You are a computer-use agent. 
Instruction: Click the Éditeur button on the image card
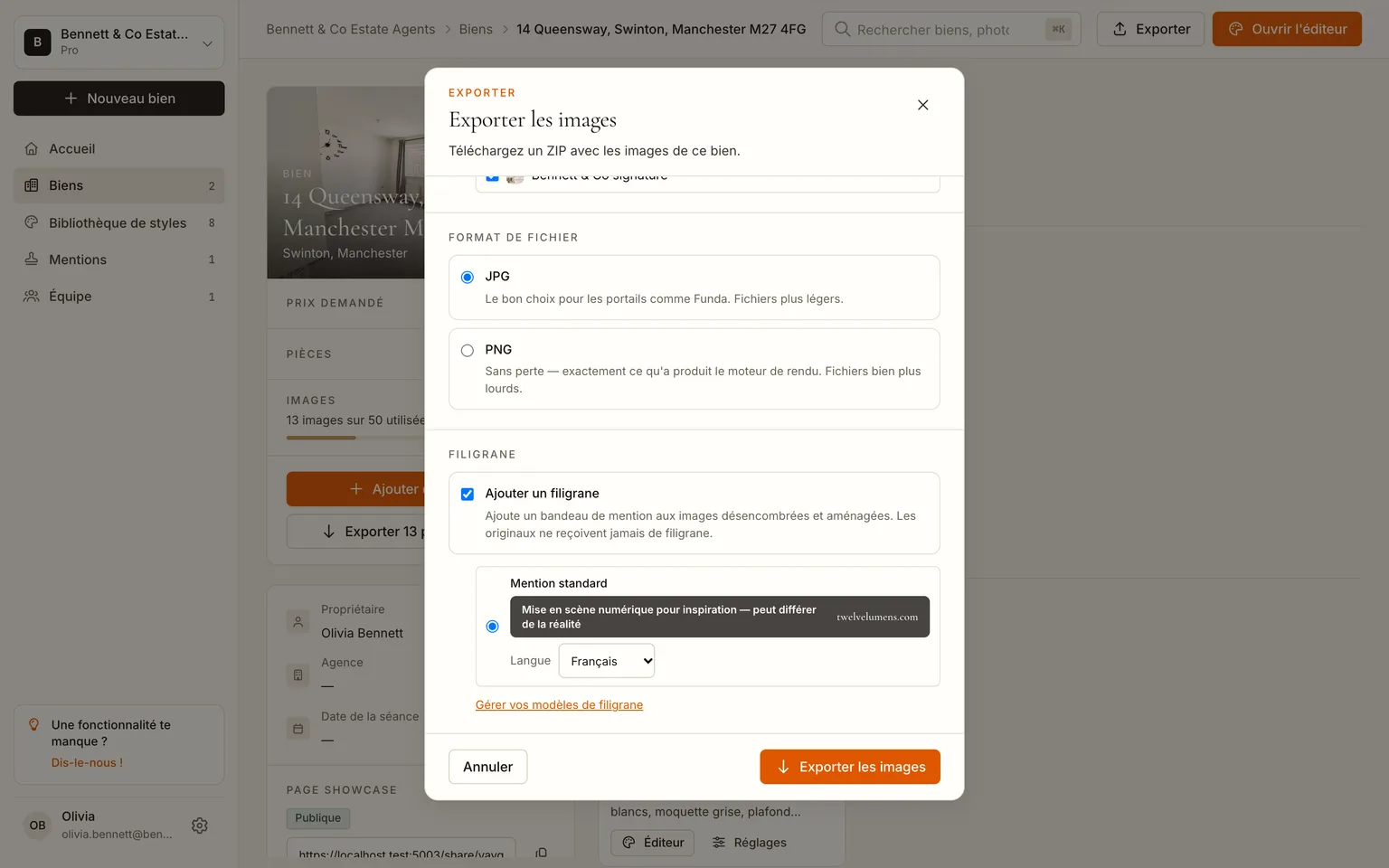click(x=652, y=843)
